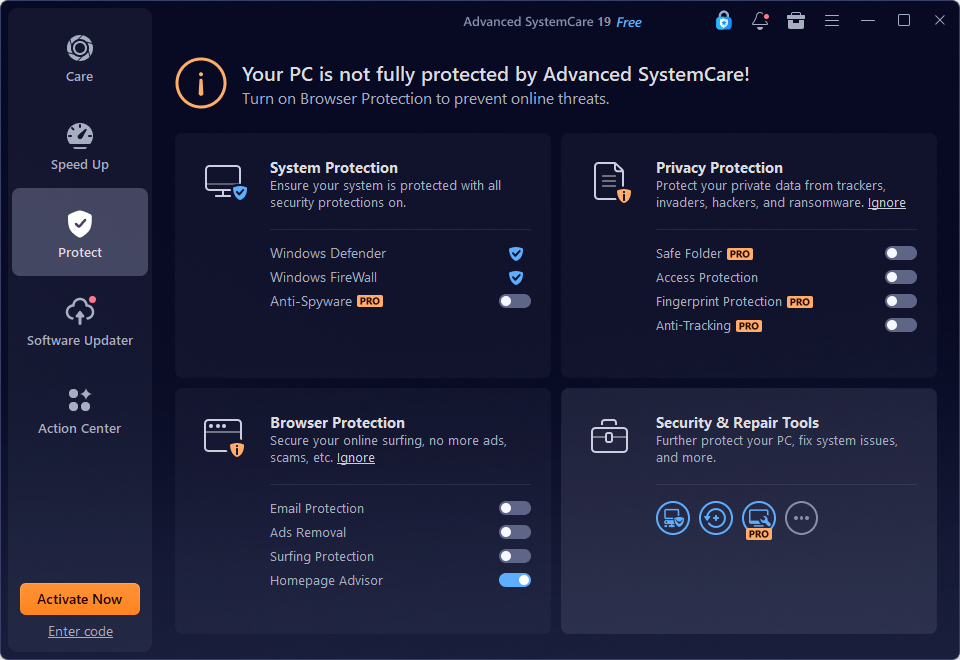Disable the Homepage Advisor toggle
The height and width of the screenshot is (660, 960).
pyautogui.click(x=515, y=580)
